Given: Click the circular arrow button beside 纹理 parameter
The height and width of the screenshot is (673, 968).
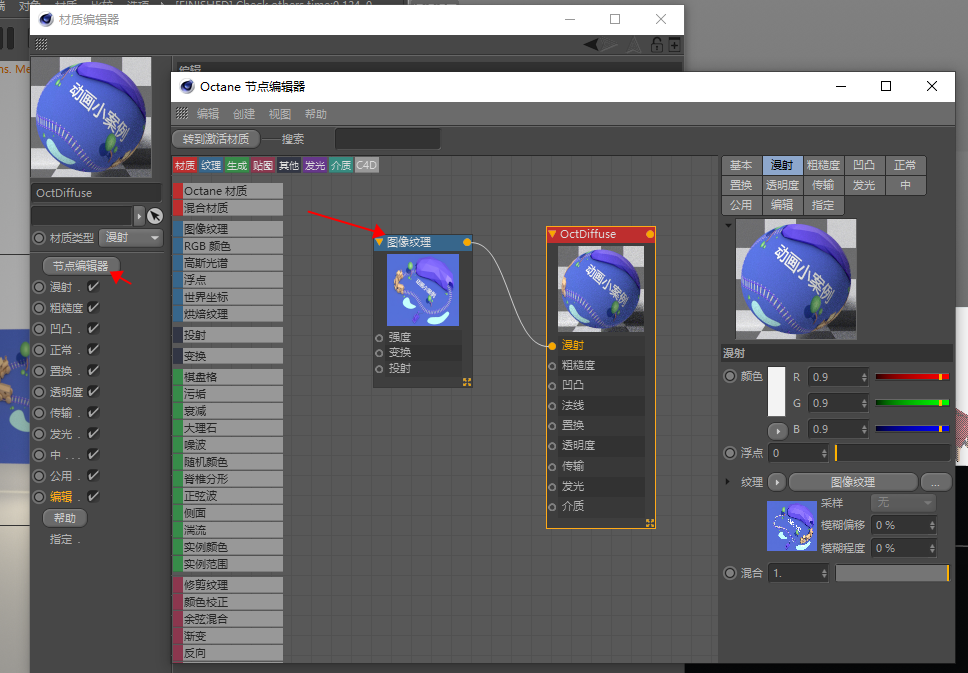Looking at the screenshot, I should point(777,482).
